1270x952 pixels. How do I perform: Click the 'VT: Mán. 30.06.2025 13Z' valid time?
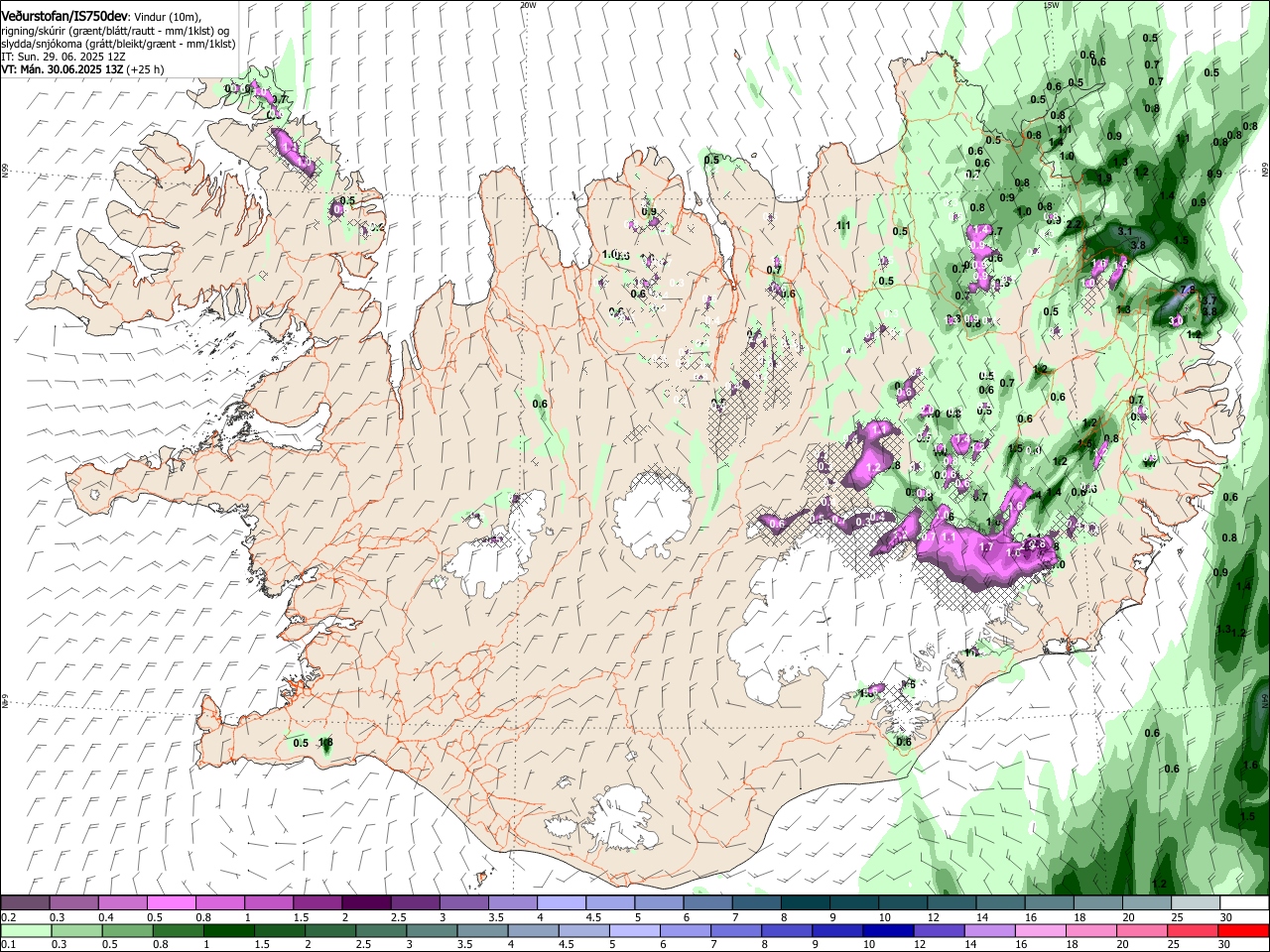point(62,69)
